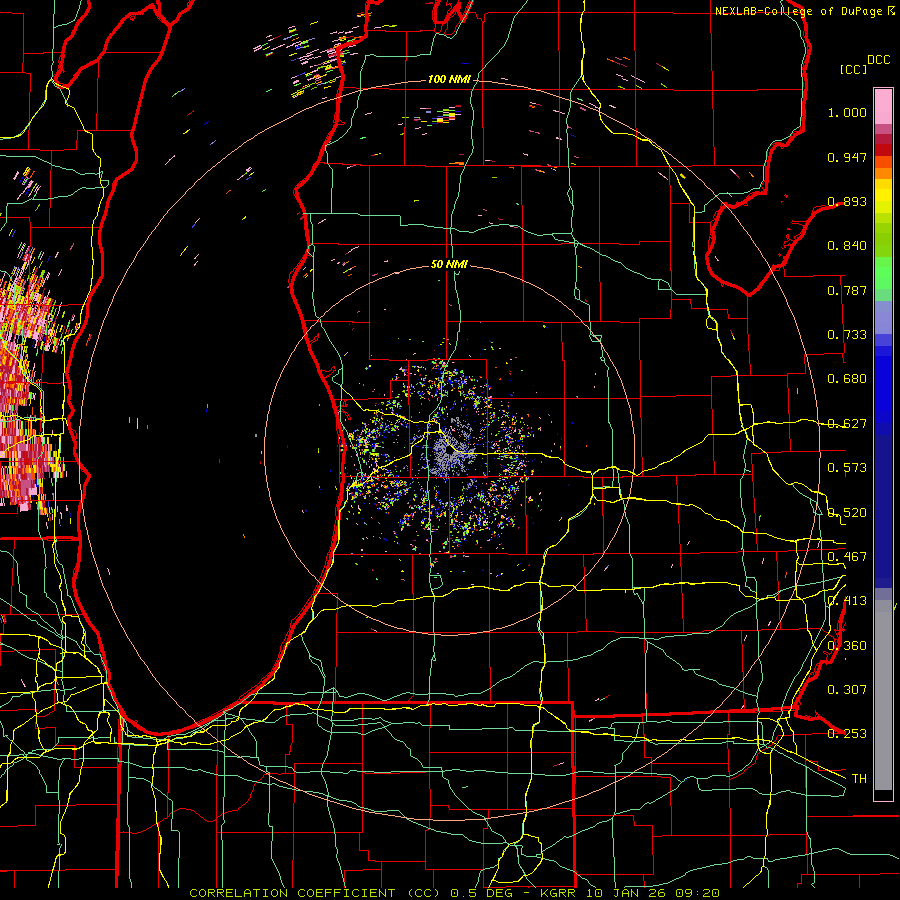Click the TH threshold label in the legend
Screen dimensions: 900x900
[859, 779]
